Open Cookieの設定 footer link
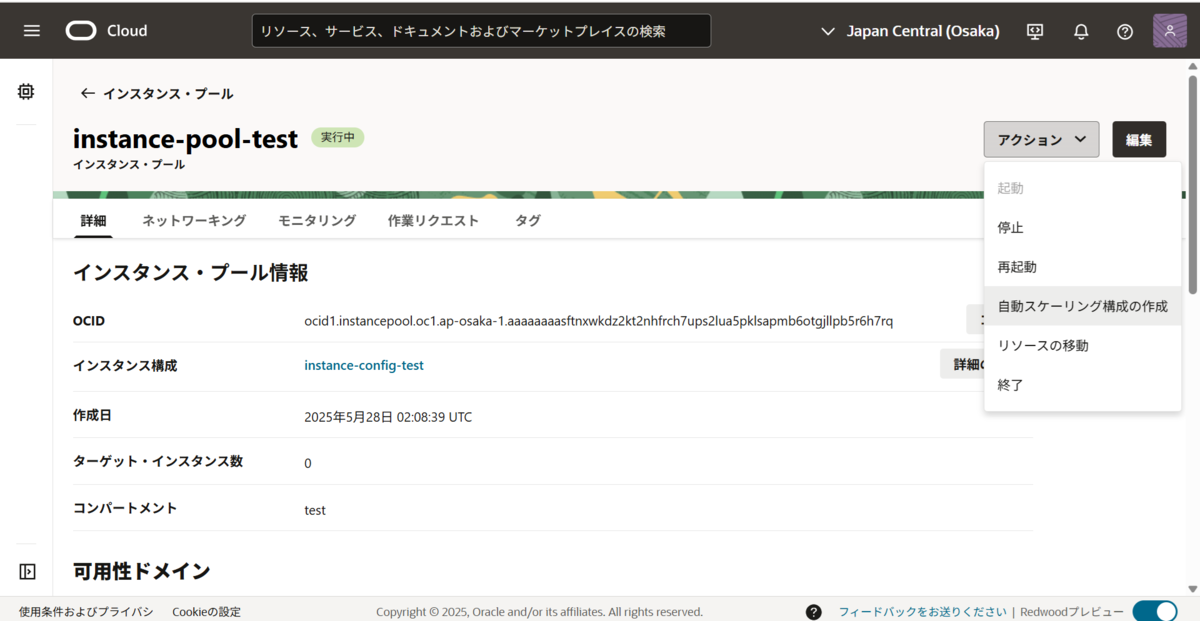 coord(206,612)
